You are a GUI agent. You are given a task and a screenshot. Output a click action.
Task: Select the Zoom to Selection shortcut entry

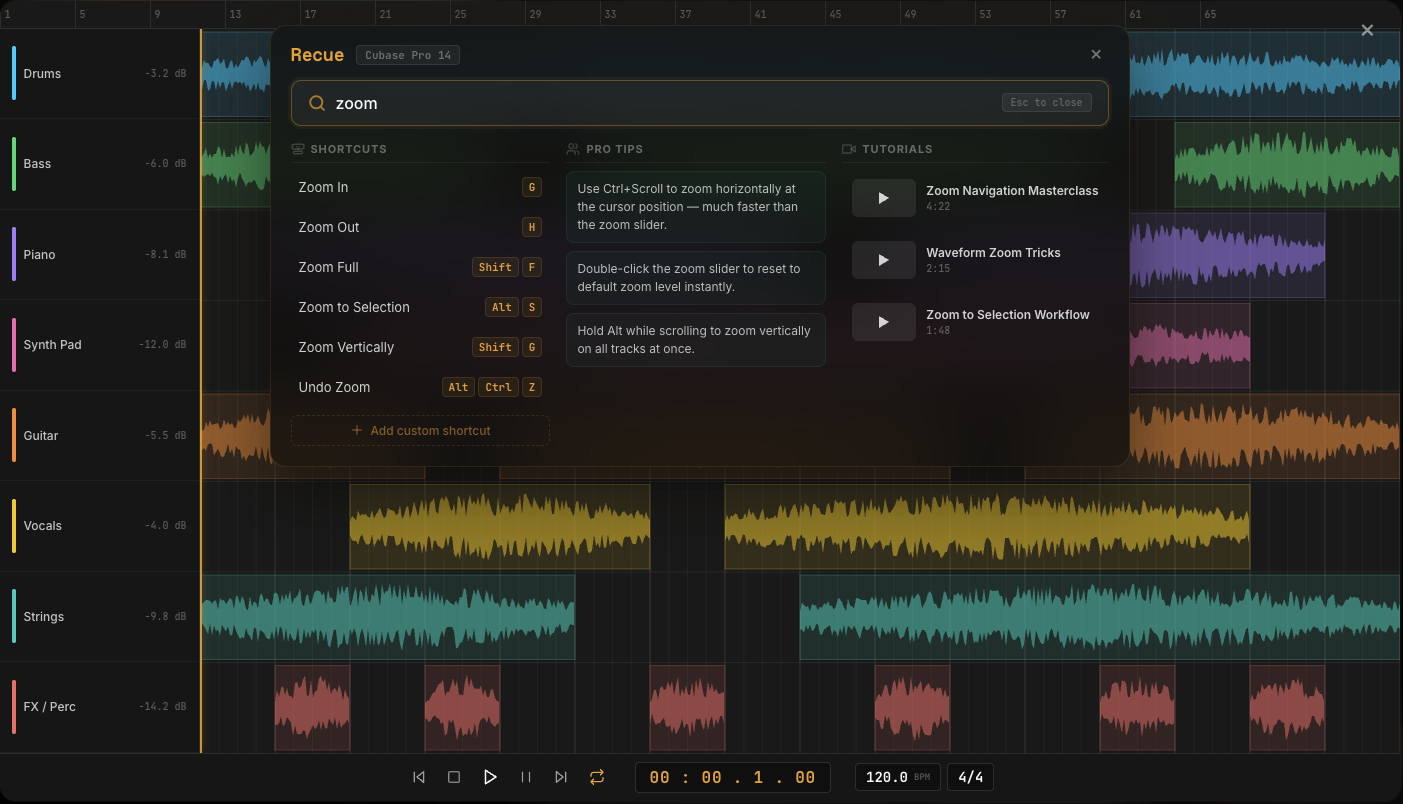pyautogui.click(x=420, y=307)
